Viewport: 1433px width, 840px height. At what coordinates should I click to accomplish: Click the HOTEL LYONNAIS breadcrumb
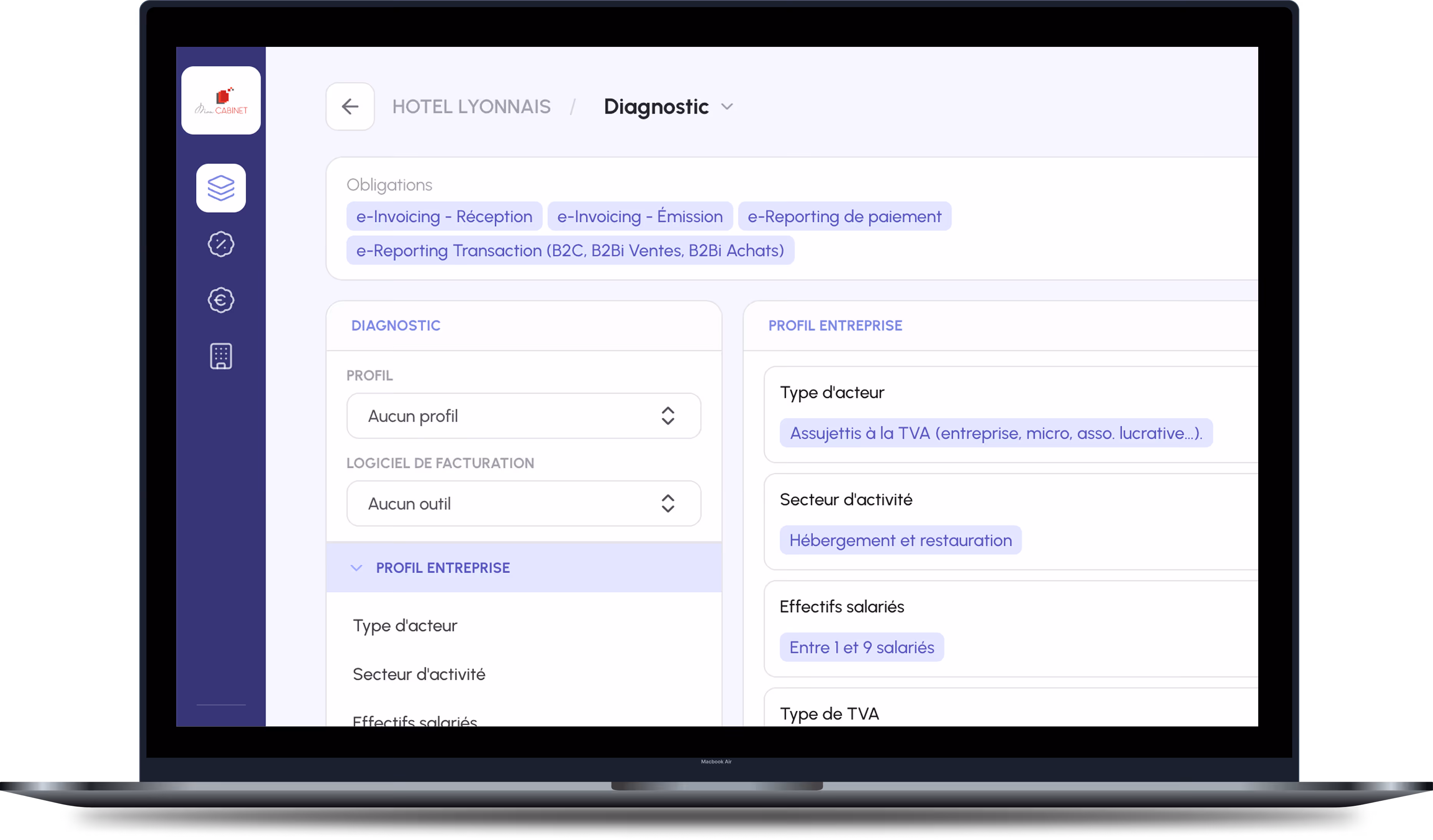pos(471,106)
